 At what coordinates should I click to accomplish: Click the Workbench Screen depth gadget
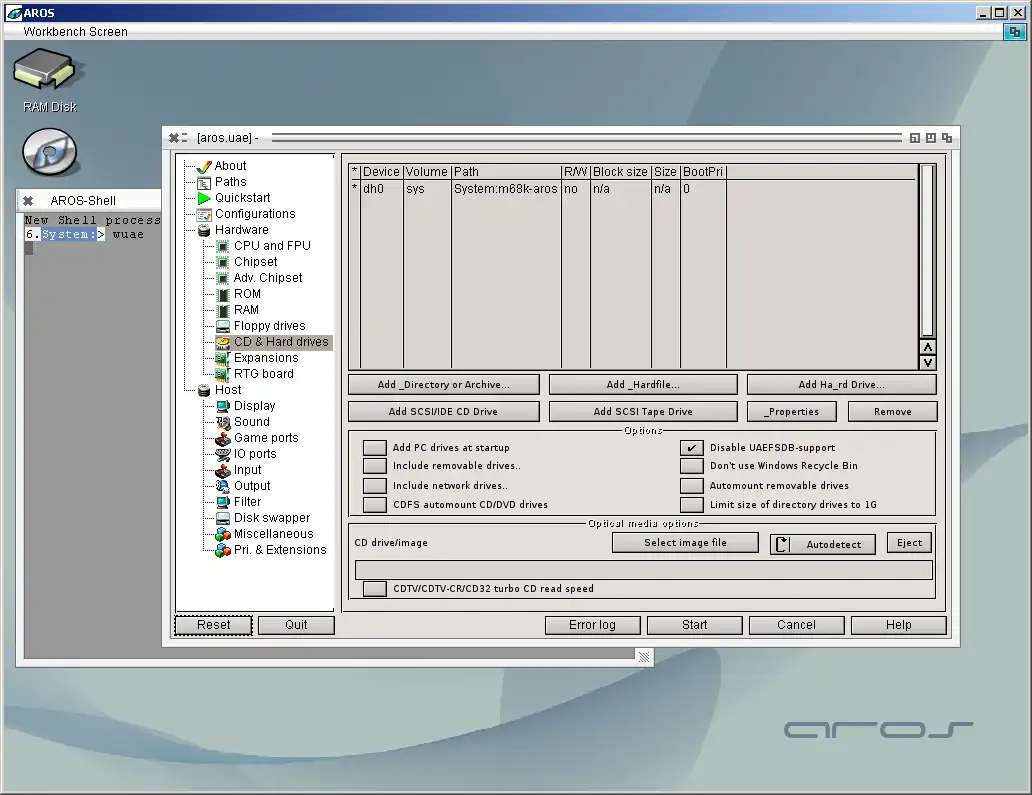(x=1014, y=32)
